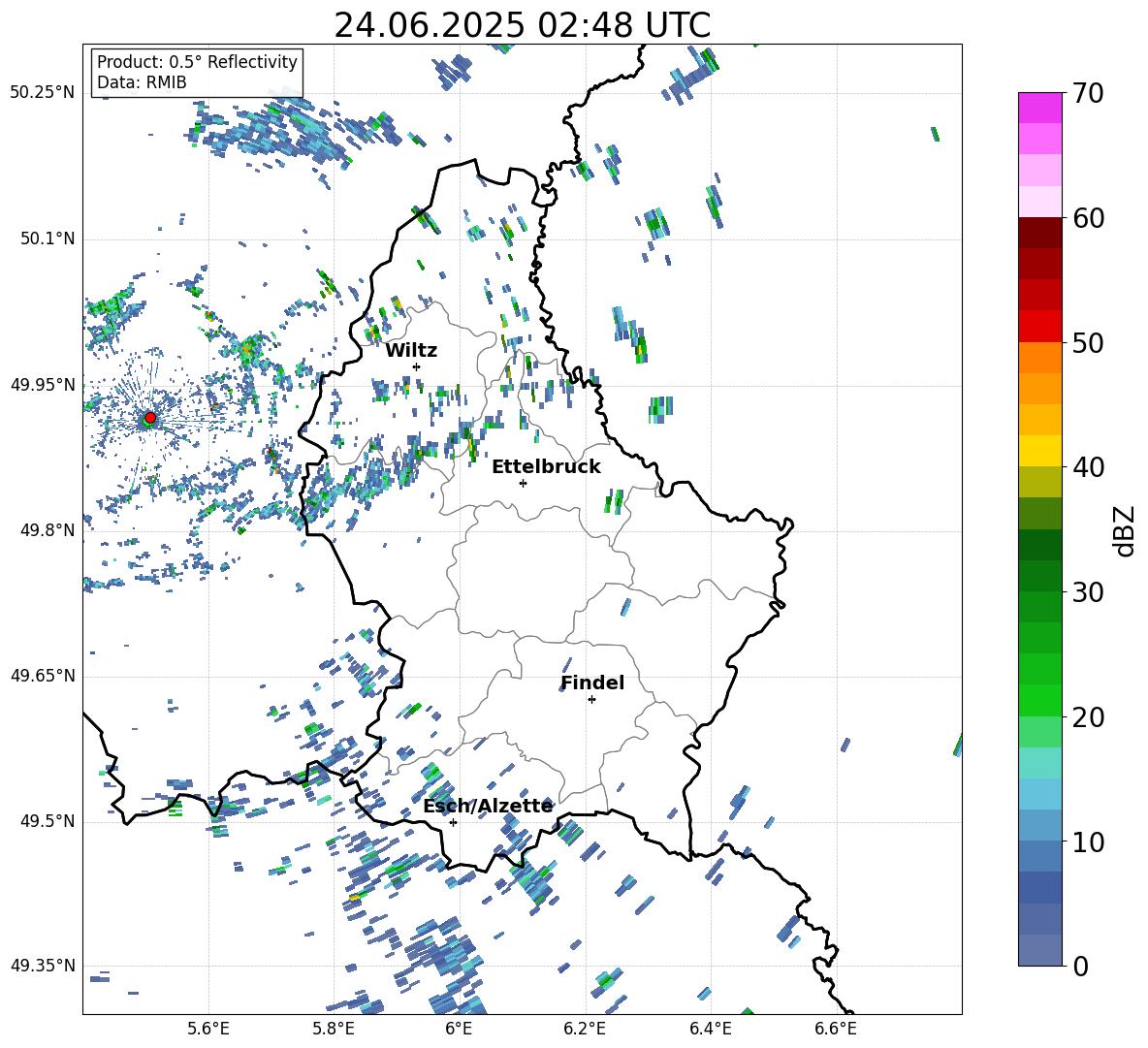Click the 20 tick on colorbar

[x=1088, y=716]
